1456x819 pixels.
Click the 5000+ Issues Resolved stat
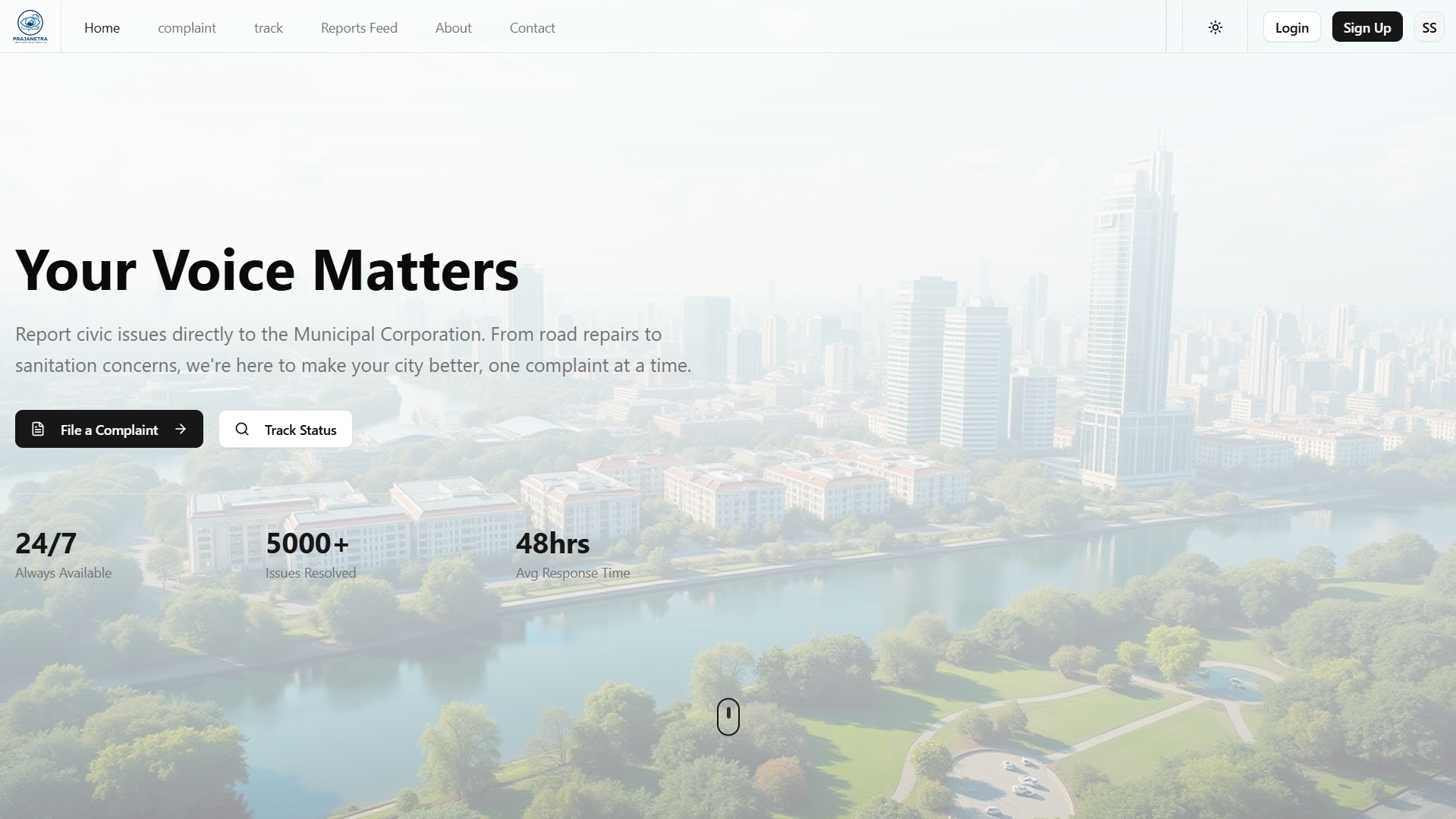(310, 555)
